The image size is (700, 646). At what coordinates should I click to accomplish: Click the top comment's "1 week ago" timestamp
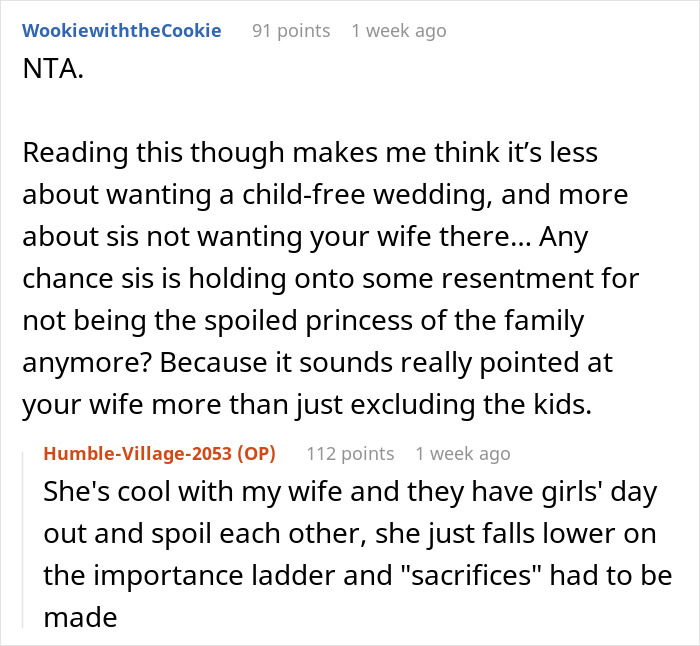coord(398,31)
